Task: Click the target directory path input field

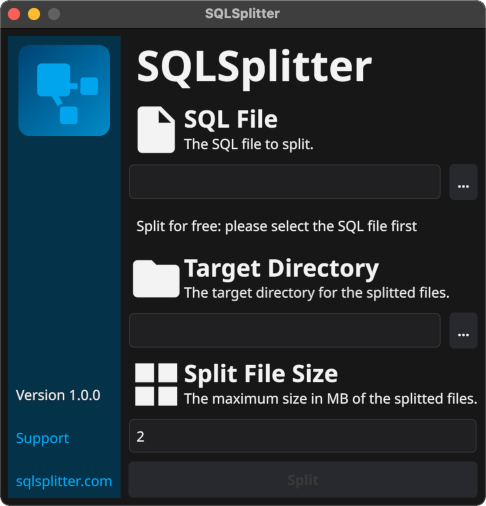Action: tap(285, 330)
